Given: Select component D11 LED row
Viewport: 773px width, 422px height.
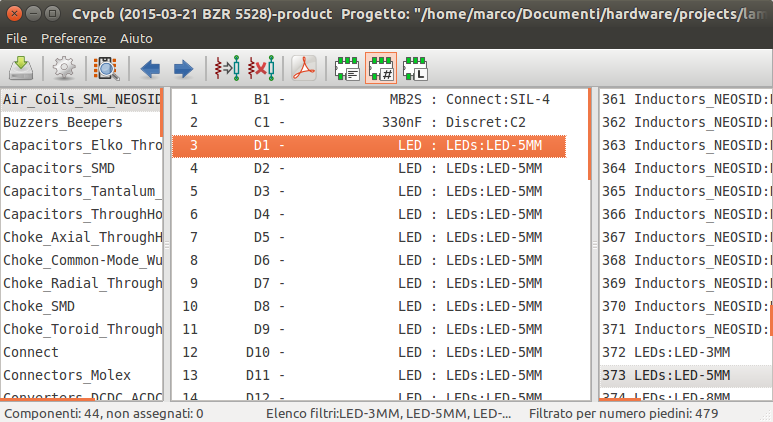Looking at the screenshot, I should pyautogui.click(x=369, y=375).
